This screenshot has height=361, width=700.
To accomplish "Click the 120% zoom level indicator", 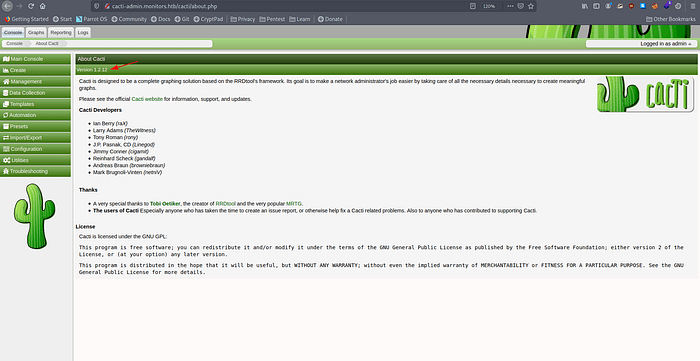I will pos(489,6).
